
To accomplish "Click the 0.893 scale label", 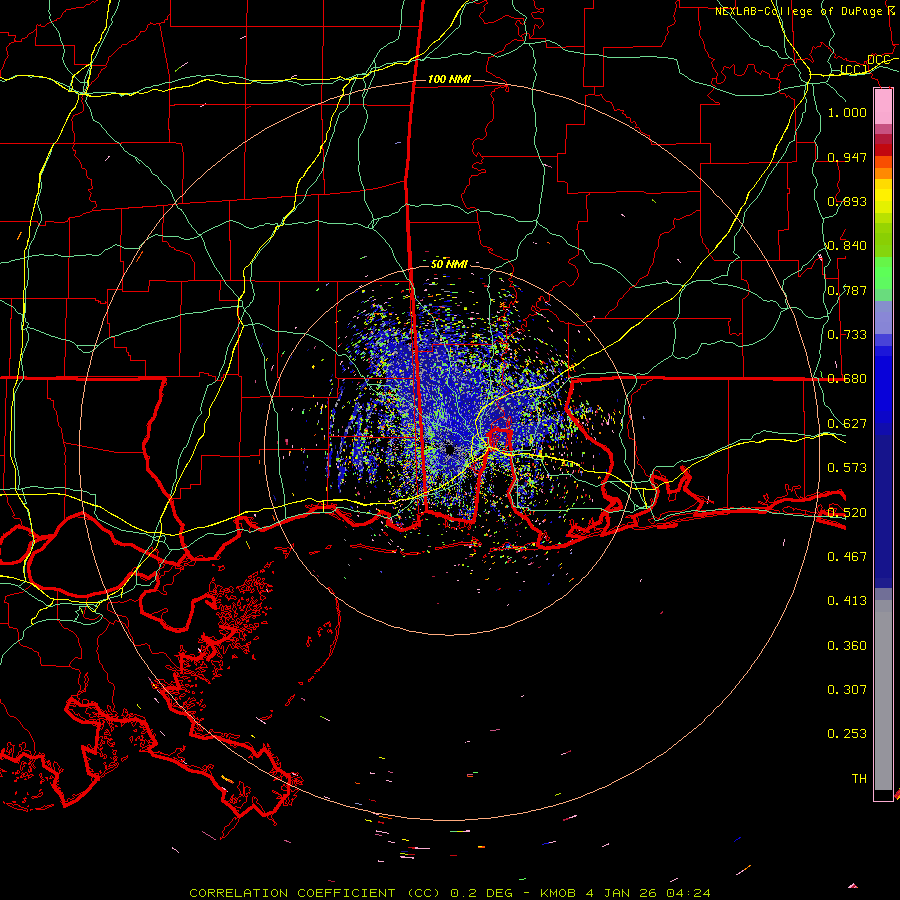I will click(847, 201).
